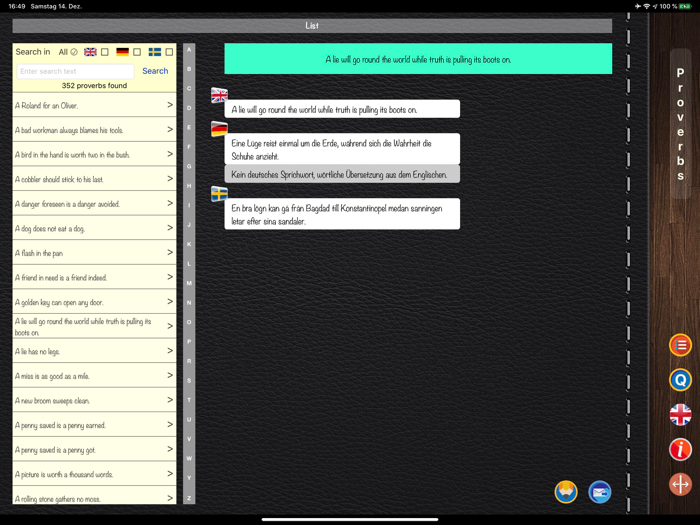Tap the German translation 'Eine Lüge reist' box
The height and width of the screenshot is (525, 700).
click(x=342, y=149)
